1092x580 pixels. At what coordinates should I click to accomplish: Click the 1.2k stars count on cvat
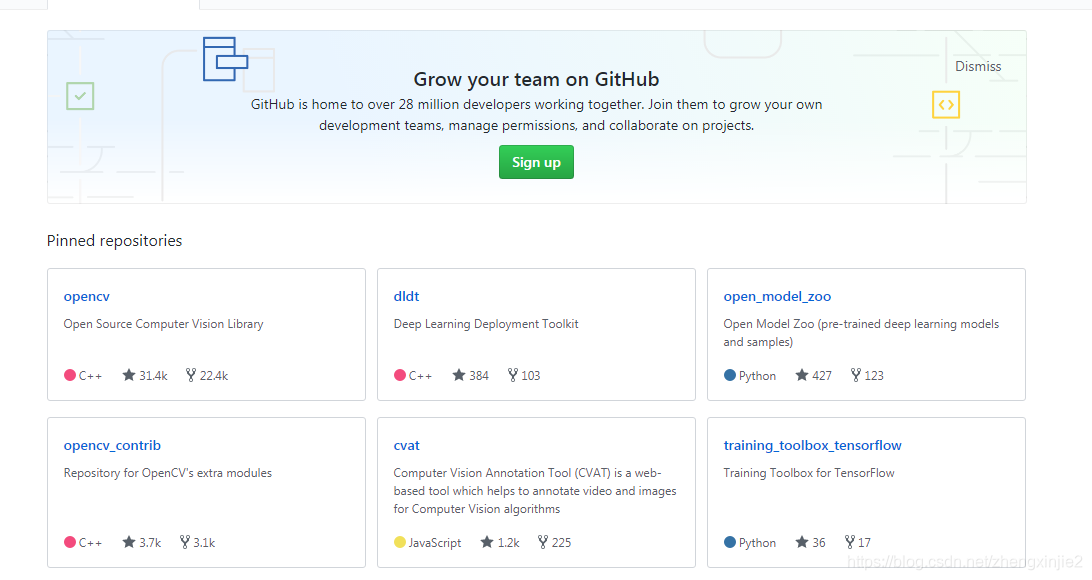click(x=508, y=543)
